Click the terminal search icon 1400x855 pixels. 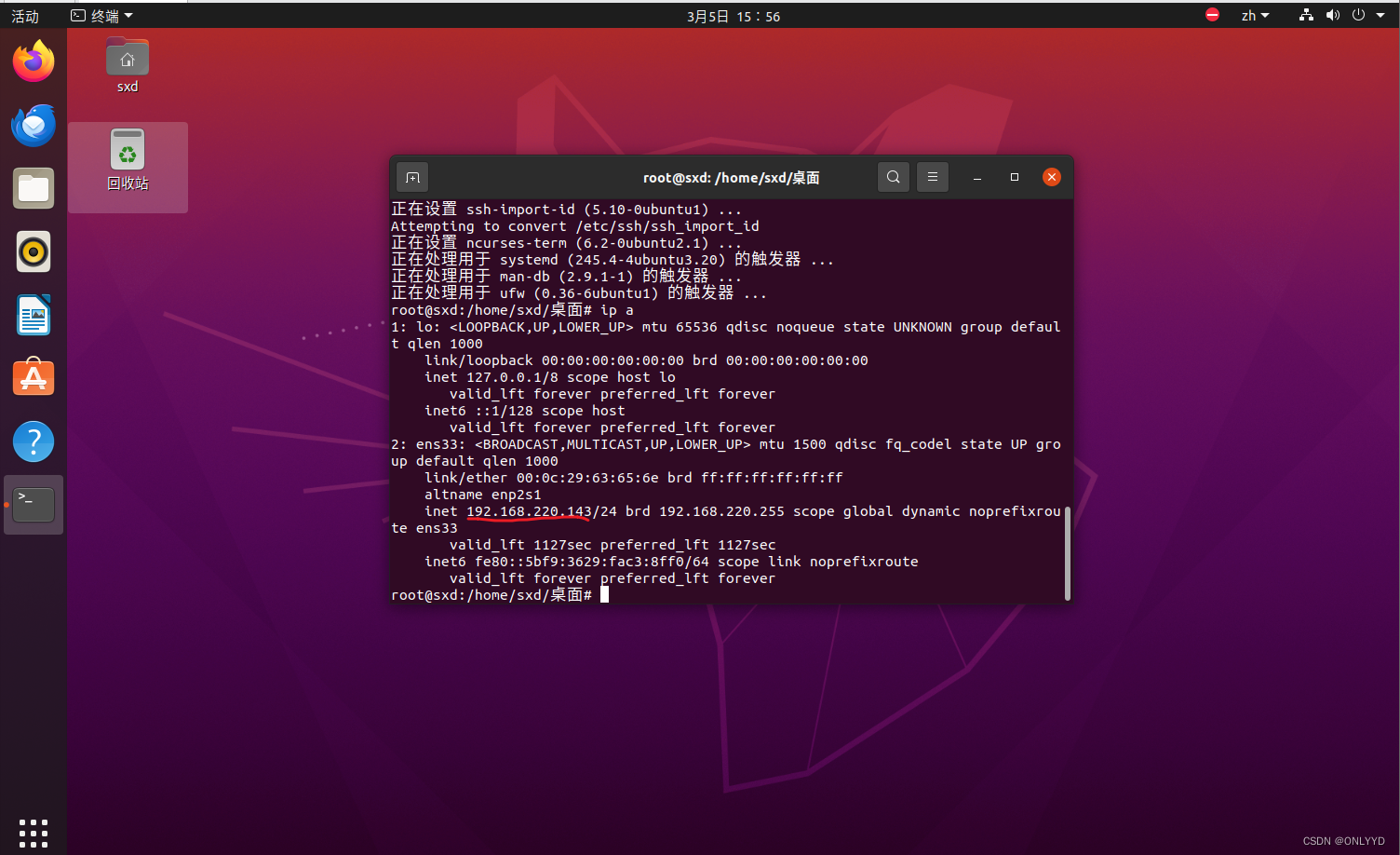(893, 177)
